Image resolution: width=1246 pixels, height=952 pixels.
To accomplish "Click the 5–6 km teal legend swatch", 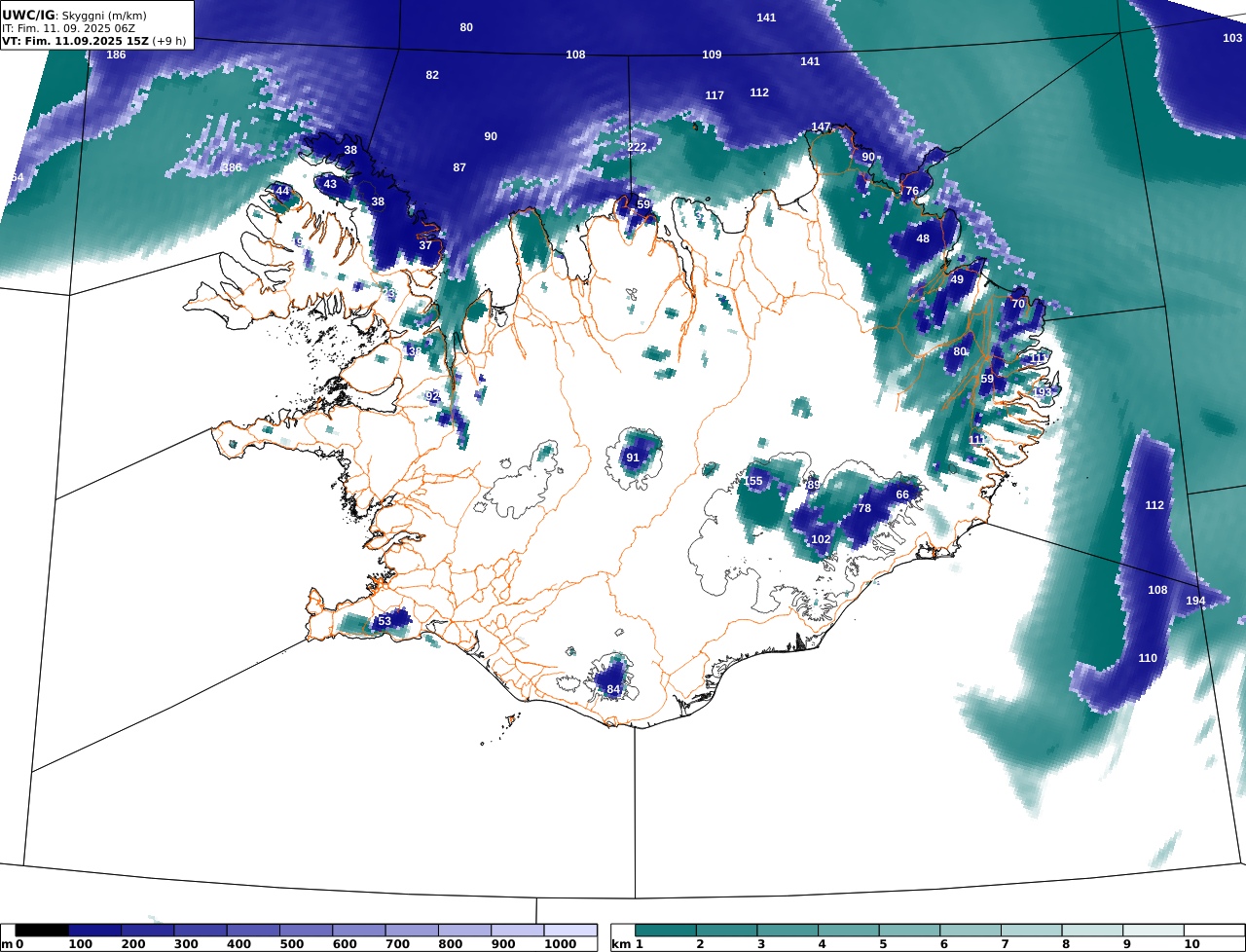I will pyautogui.click(x=909, y=932).
